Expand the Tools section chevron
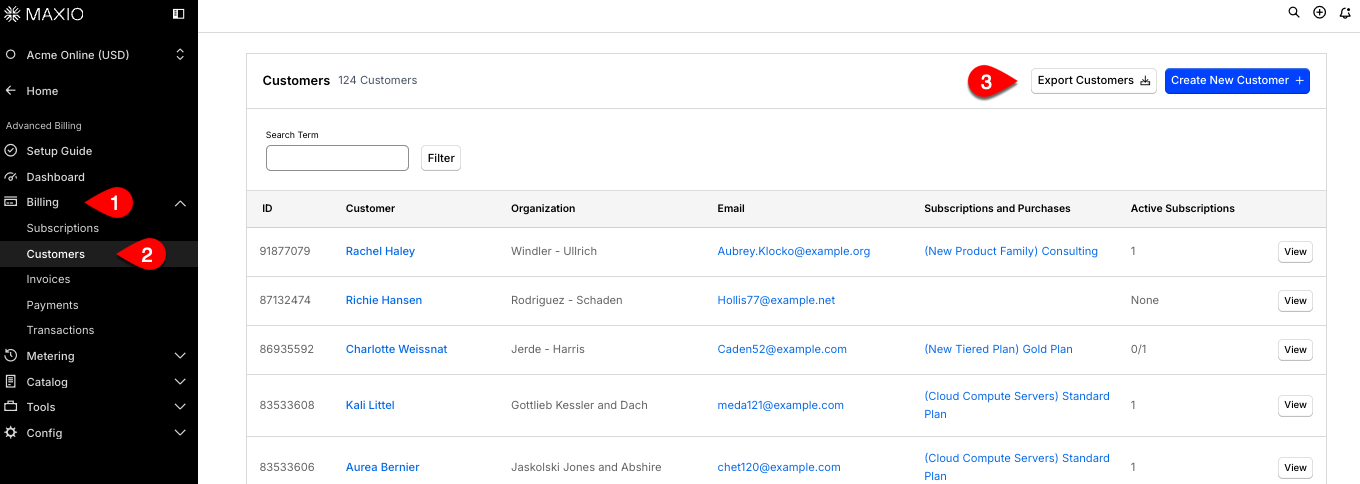This screenshot has width=1360, height=484. (180, 407)
